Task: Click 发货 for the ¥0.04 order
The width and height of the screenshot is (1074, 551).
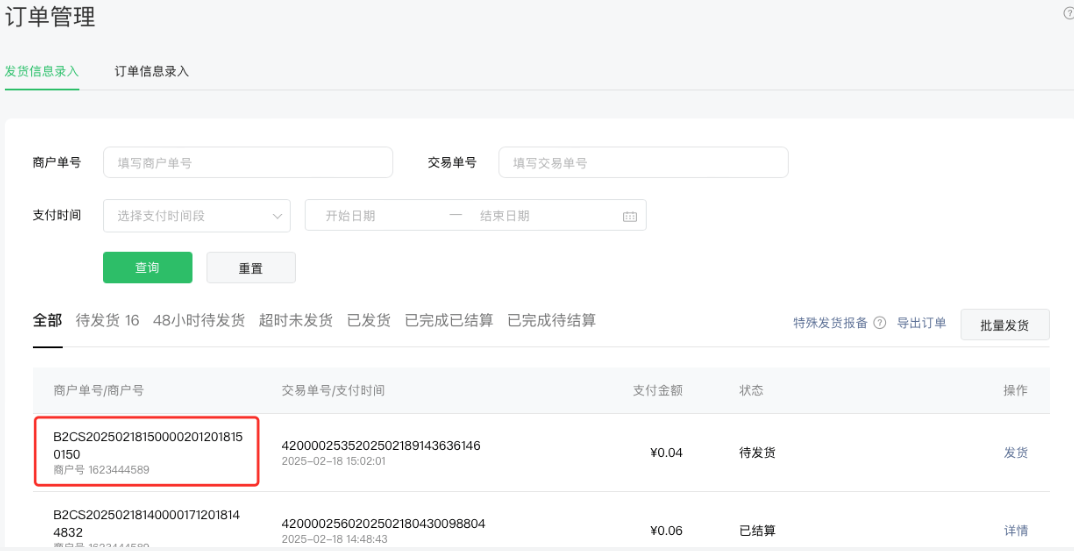Action: coord(1015,452)
